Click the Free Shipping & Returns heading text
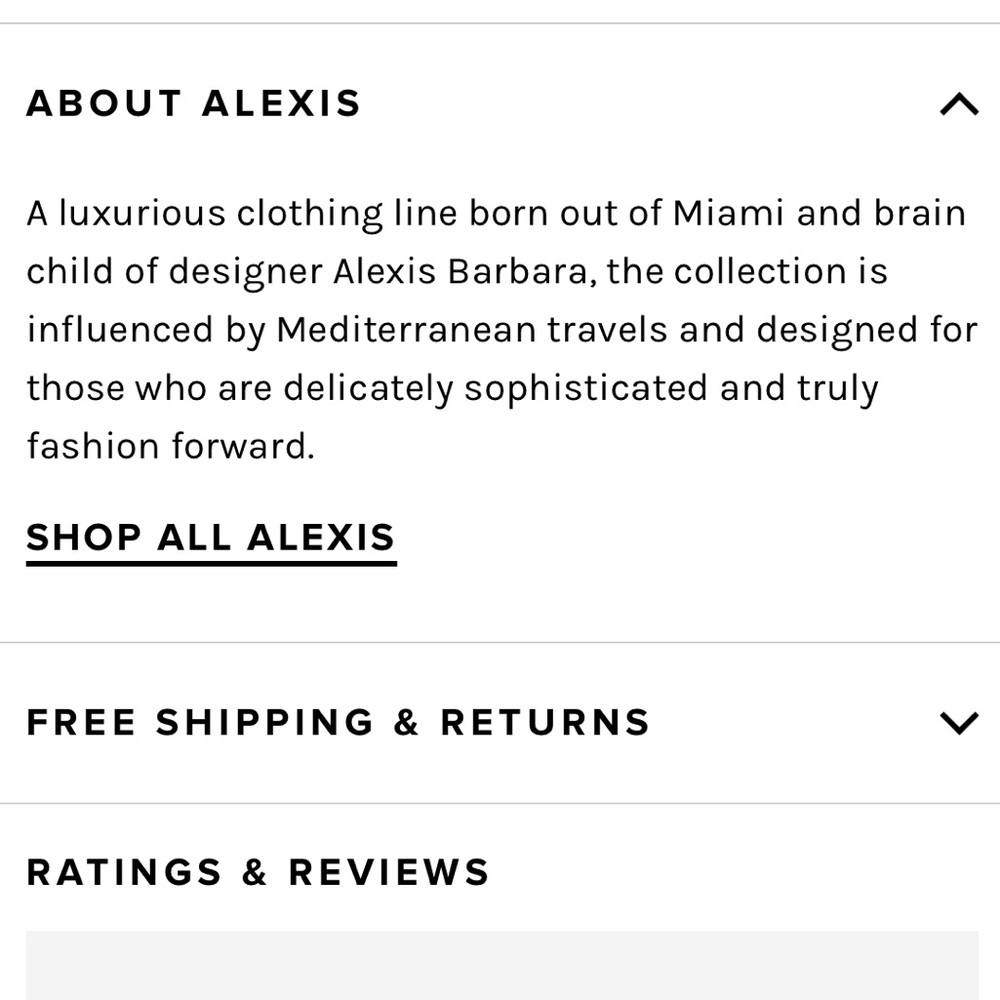The width and height of the screenshot is (1000, 1000). tap(338, 723)
